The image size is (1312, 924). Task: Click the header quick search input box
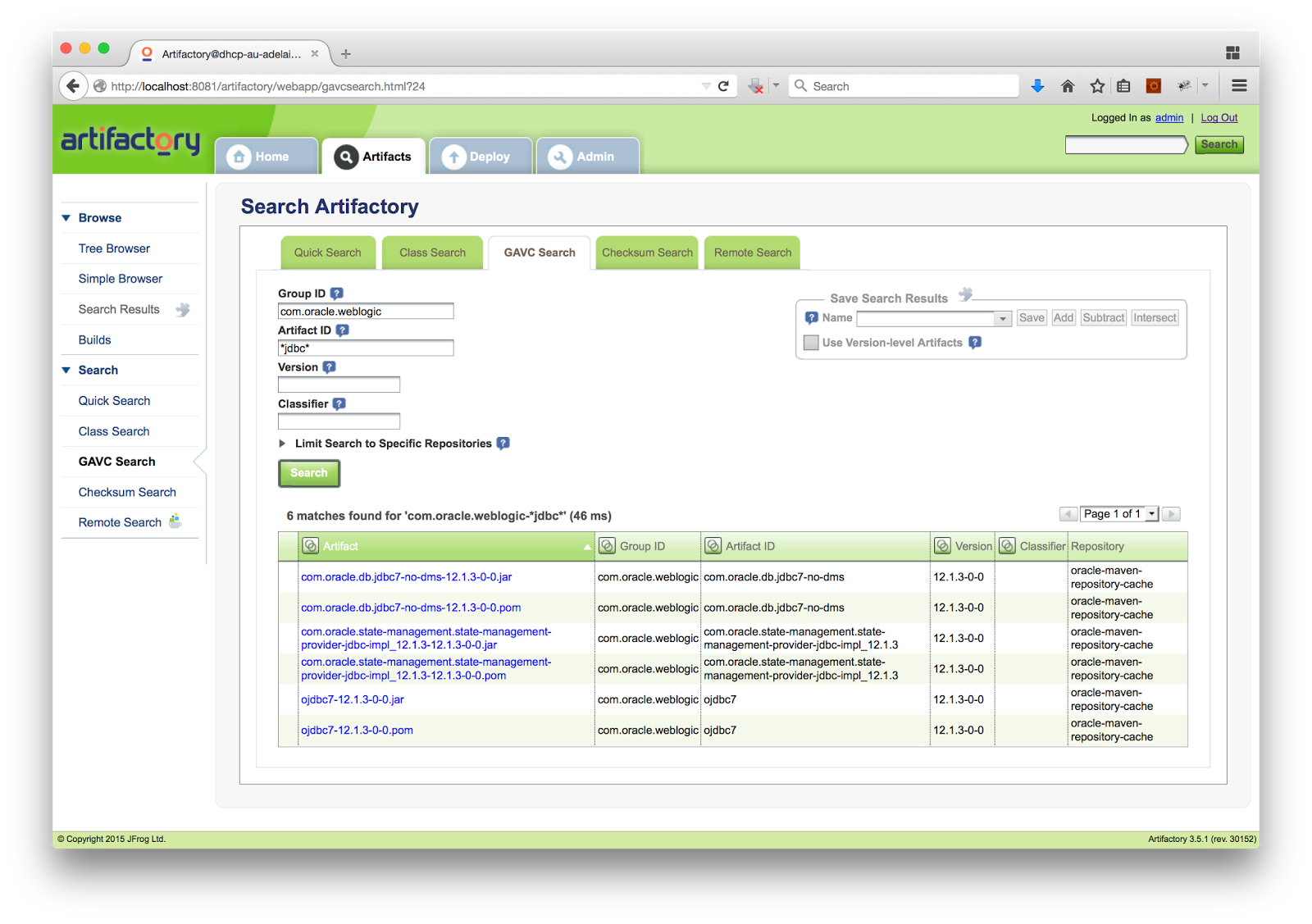point(1126,145)
